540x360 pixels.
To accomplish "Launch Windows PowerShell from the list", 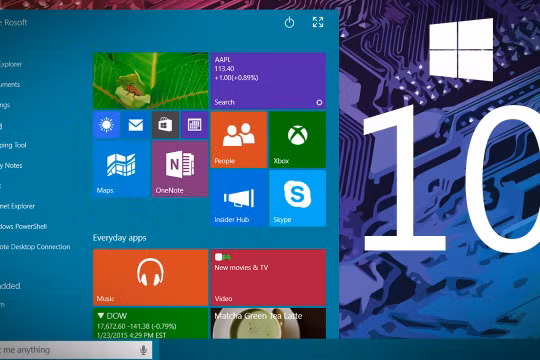I will [x=23, y=227].
